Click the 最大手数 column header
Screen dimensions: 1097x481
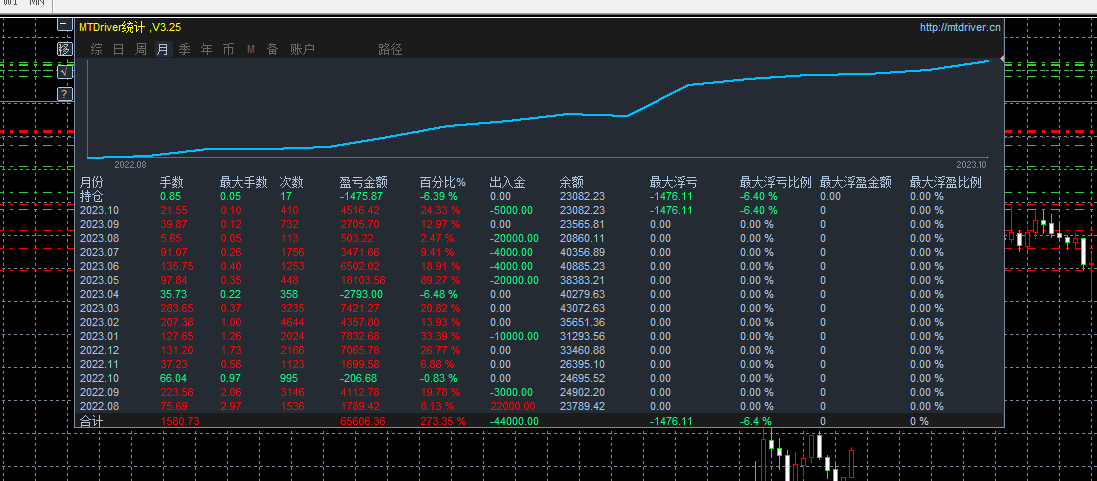coord(243,182)
